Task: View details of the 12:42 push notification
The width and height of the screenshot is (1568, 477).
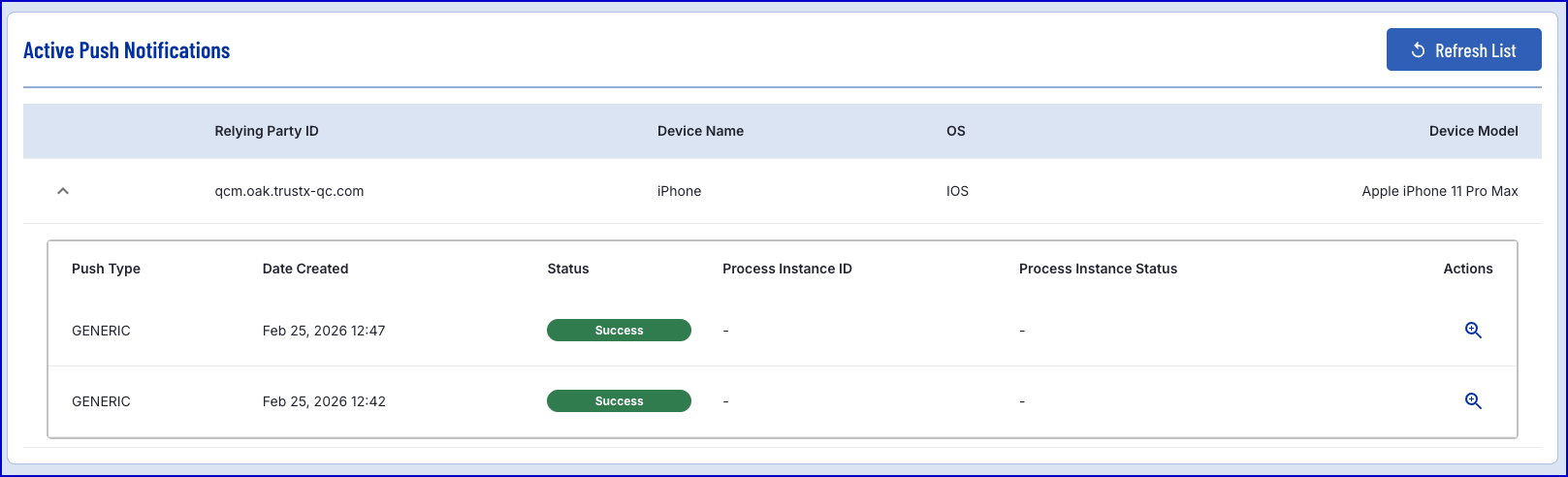Action: pyautogui.click(x=1473, y=401)
